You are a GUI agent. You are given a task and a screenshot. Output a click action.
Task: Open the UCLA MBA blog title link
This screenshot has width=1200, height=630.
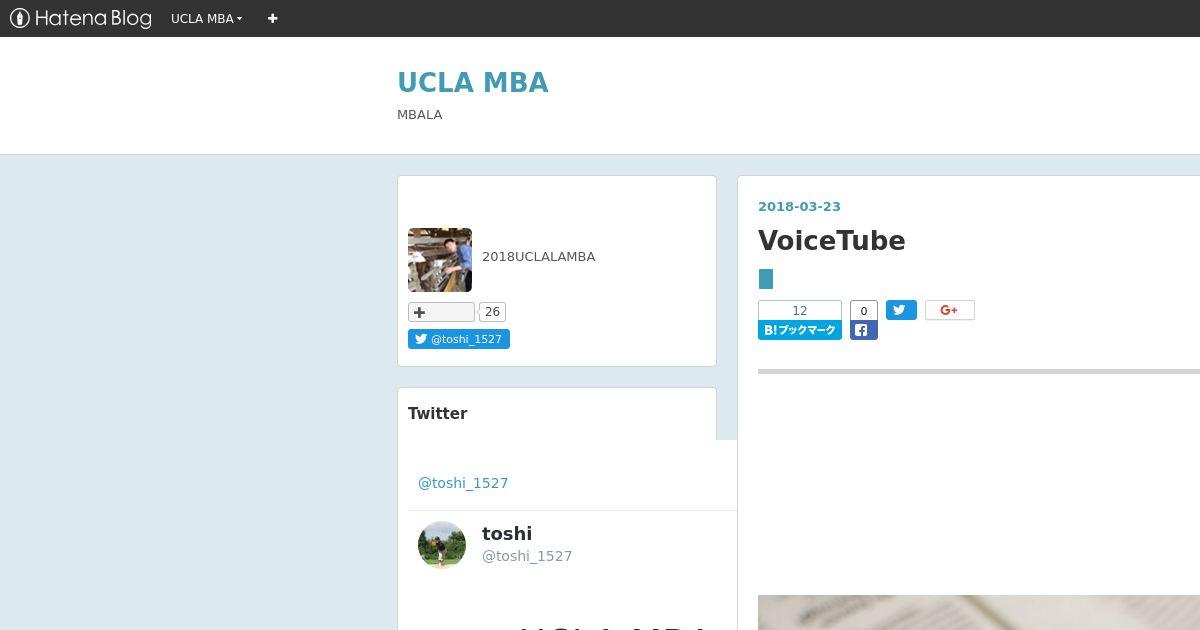[472, 82]
